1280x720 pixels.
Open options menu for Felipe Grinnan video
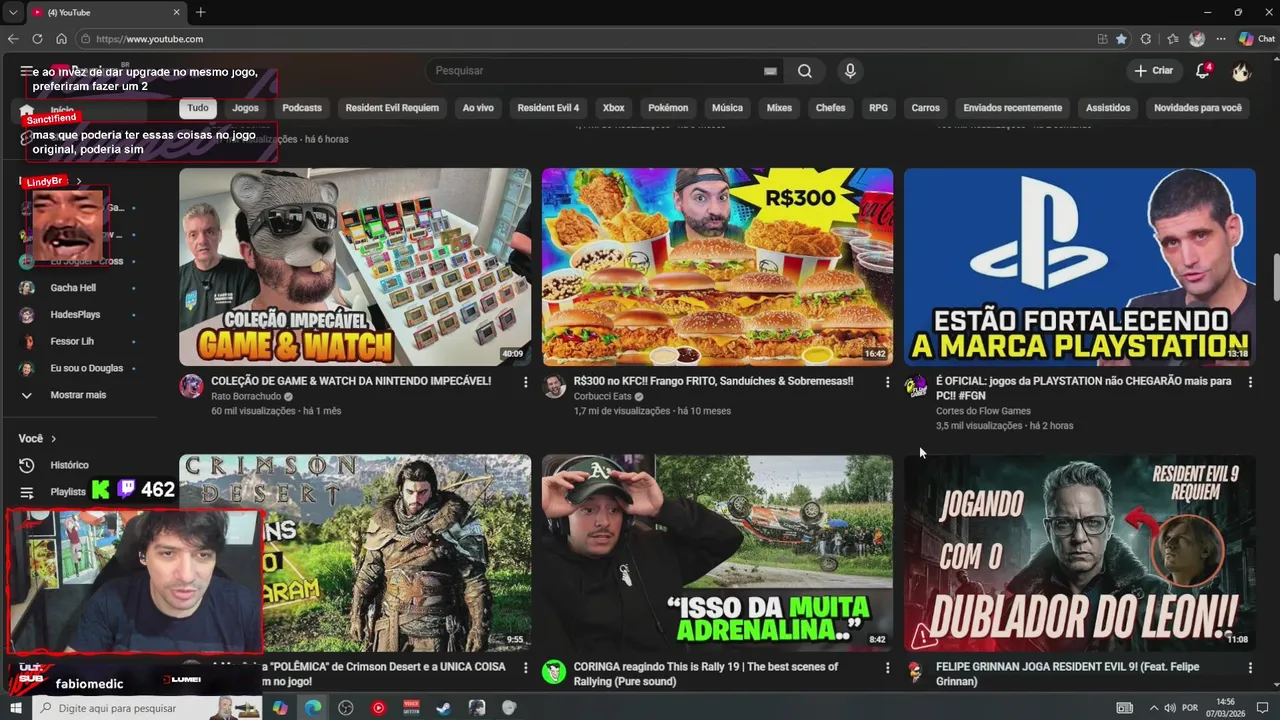point(1250,667)
